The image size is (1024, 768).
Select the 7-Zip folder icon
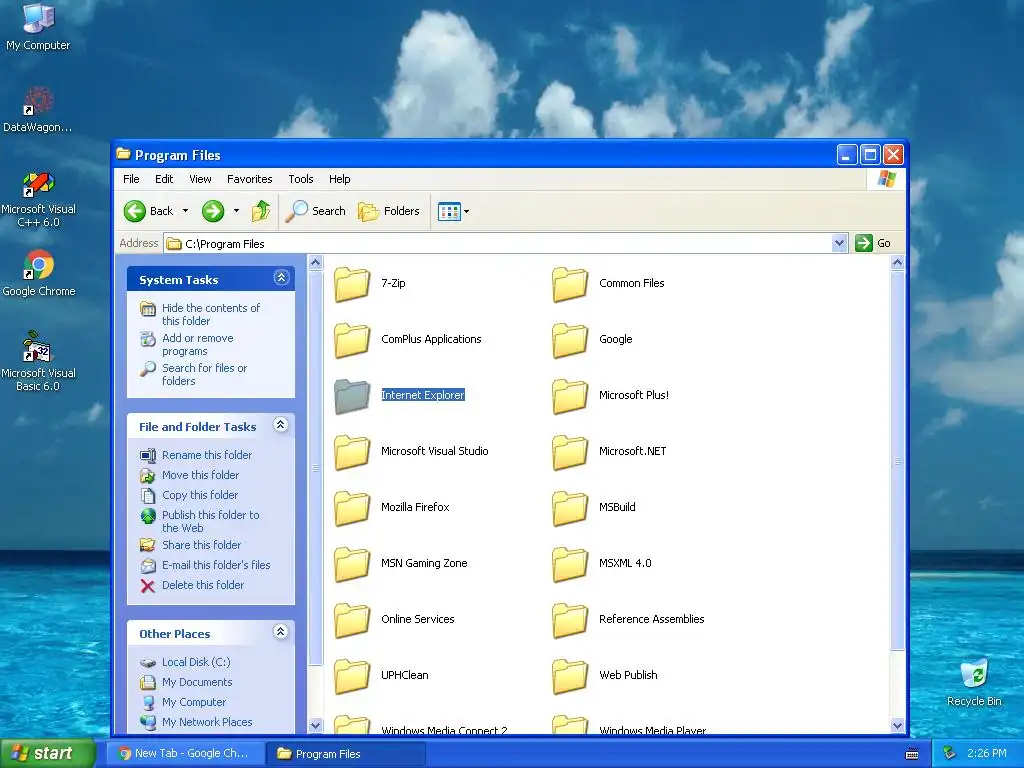[352, 285]
